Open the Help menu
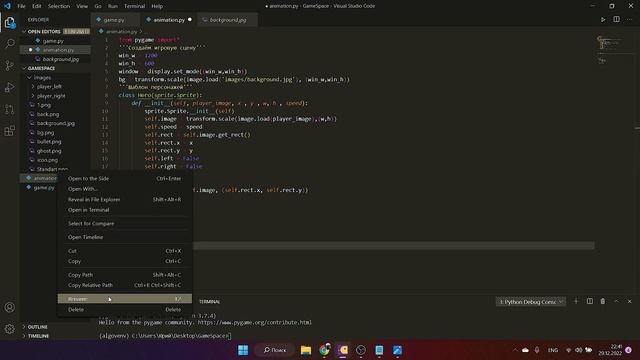Screen dimensions: 640x360 click(157, 6)
